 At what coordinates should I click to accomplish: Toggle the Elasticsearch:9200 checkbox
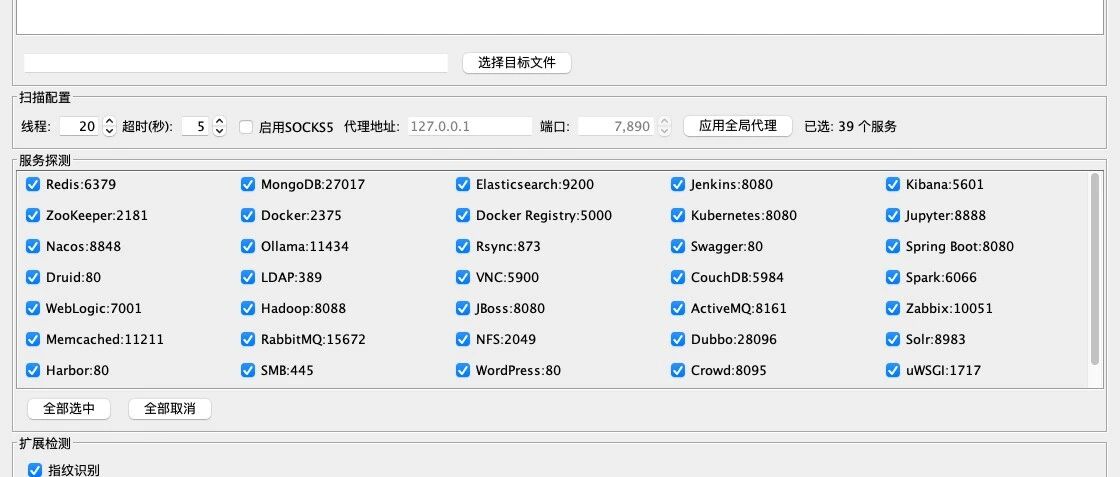(463, 184)
